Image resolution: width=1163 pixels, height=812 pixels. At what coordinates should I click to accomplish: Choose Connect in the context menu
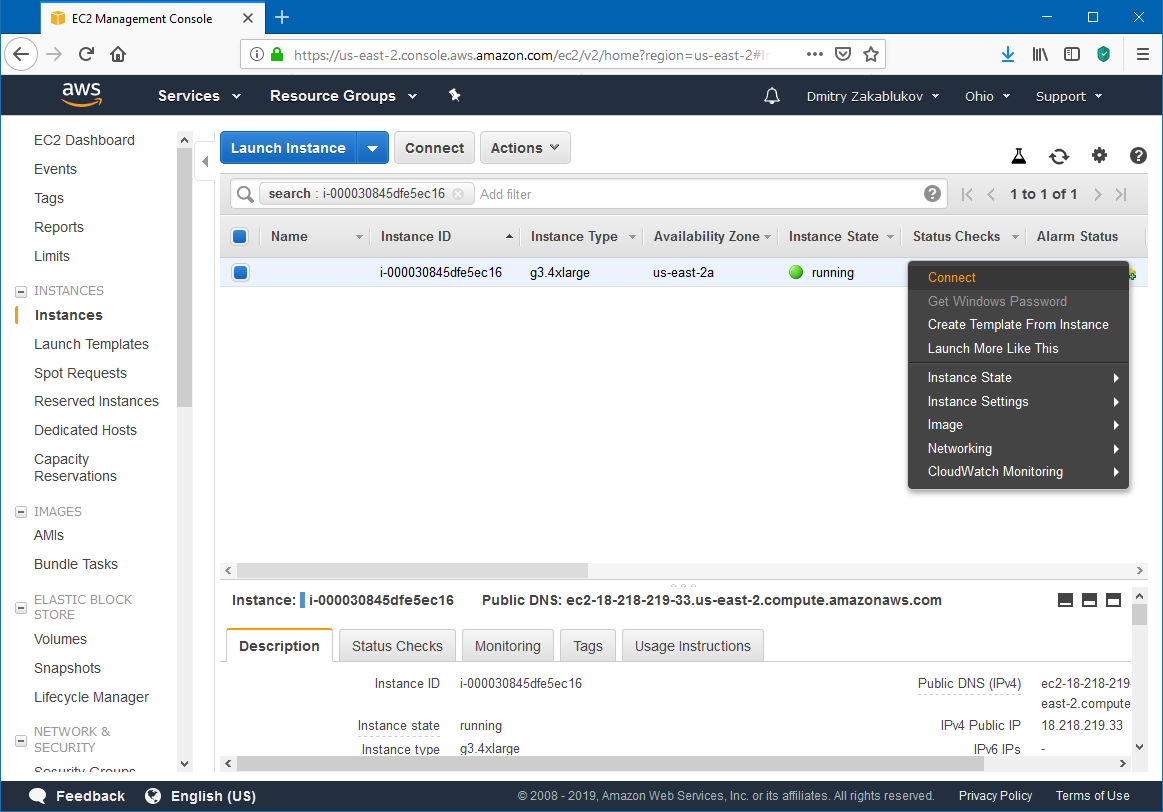(x=1018, y=277)
